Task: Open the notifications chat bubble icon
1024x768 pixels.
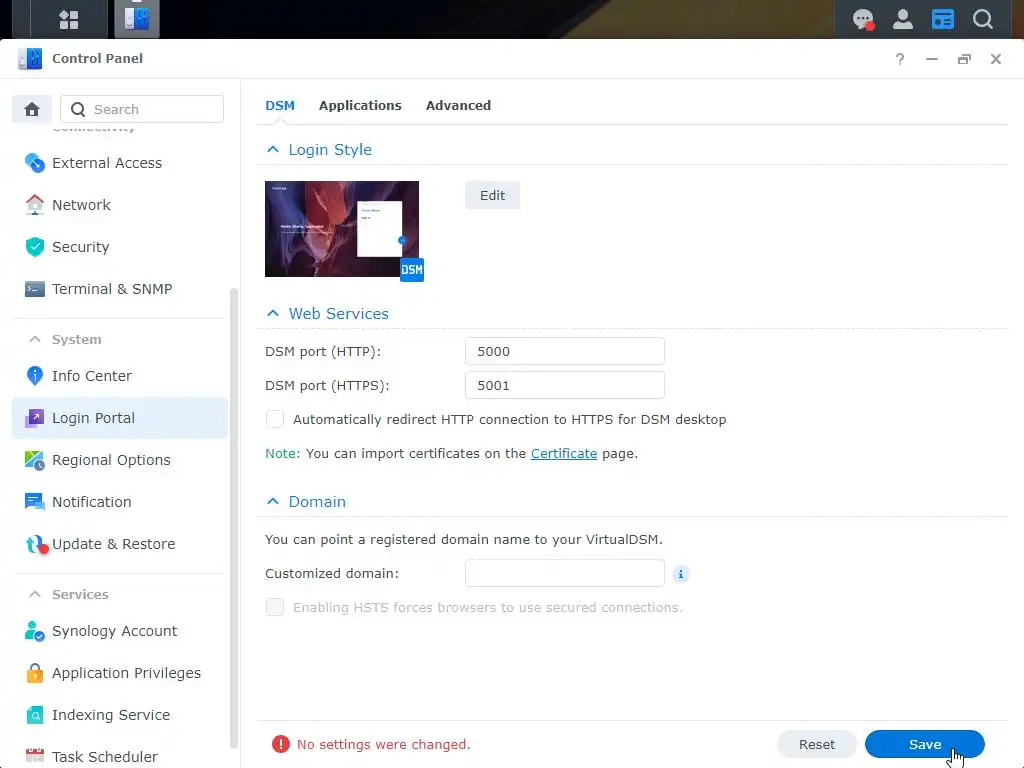Action: pos(863,20)
